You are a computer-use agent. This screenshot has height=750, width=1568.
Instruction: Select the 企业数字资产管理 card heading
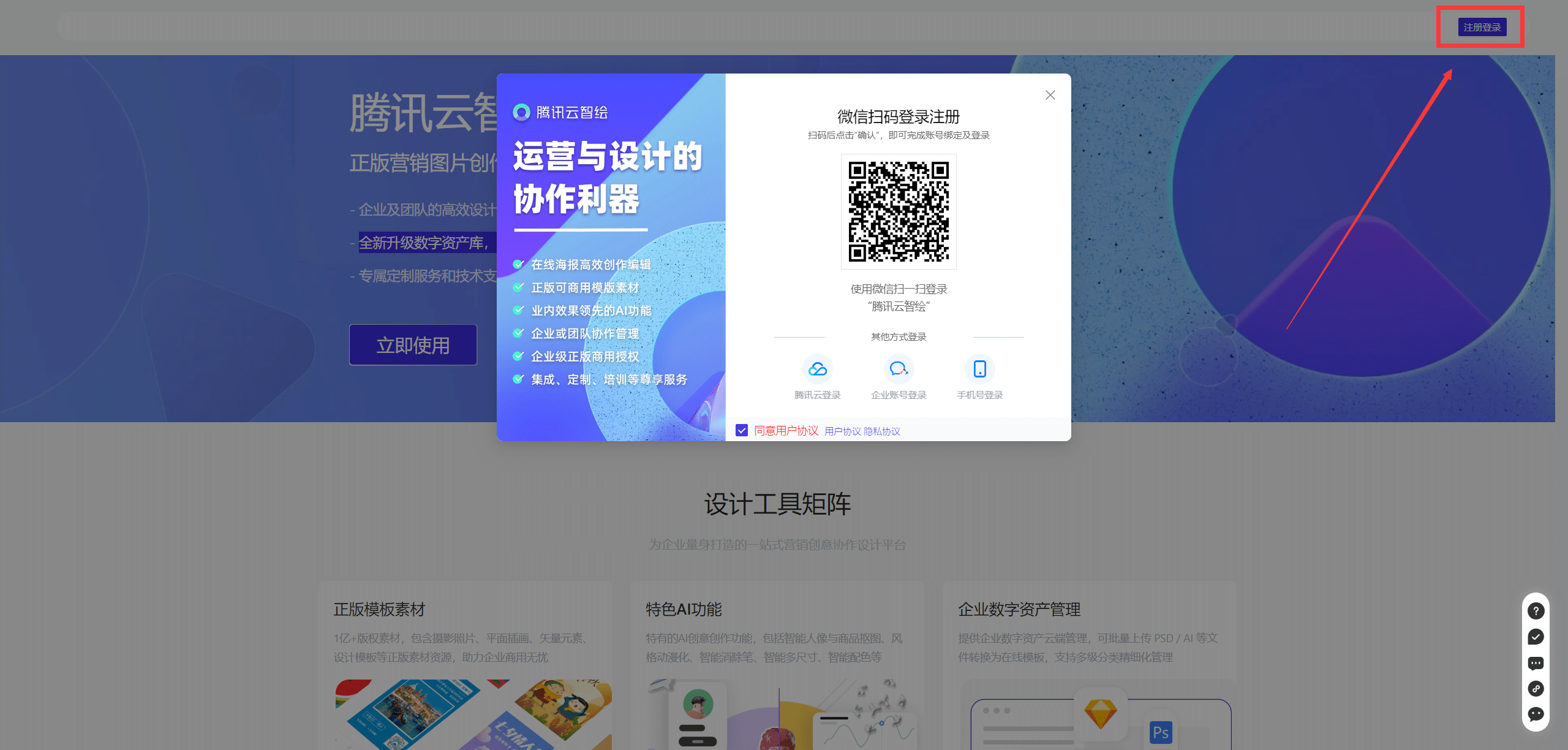coord(1019,609)
